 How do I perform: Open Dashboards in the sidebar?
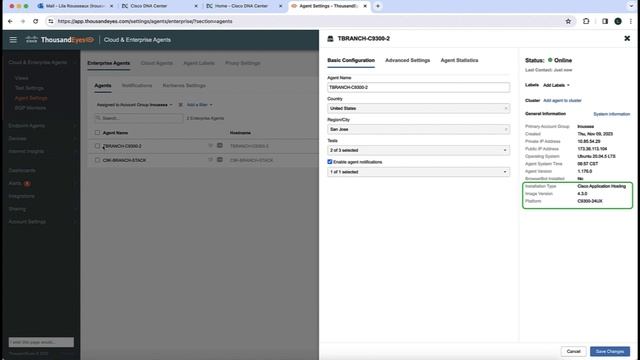pyautogui.click(x=22, y=170)
